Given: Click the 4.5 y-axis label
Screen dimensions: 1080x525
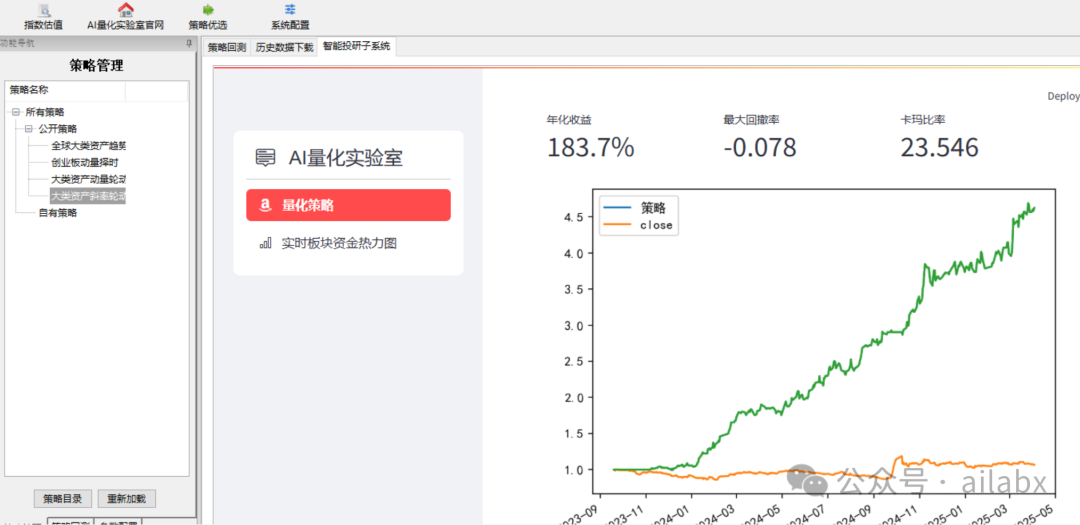Looking at the screenshot, I should tap(573, 217).
